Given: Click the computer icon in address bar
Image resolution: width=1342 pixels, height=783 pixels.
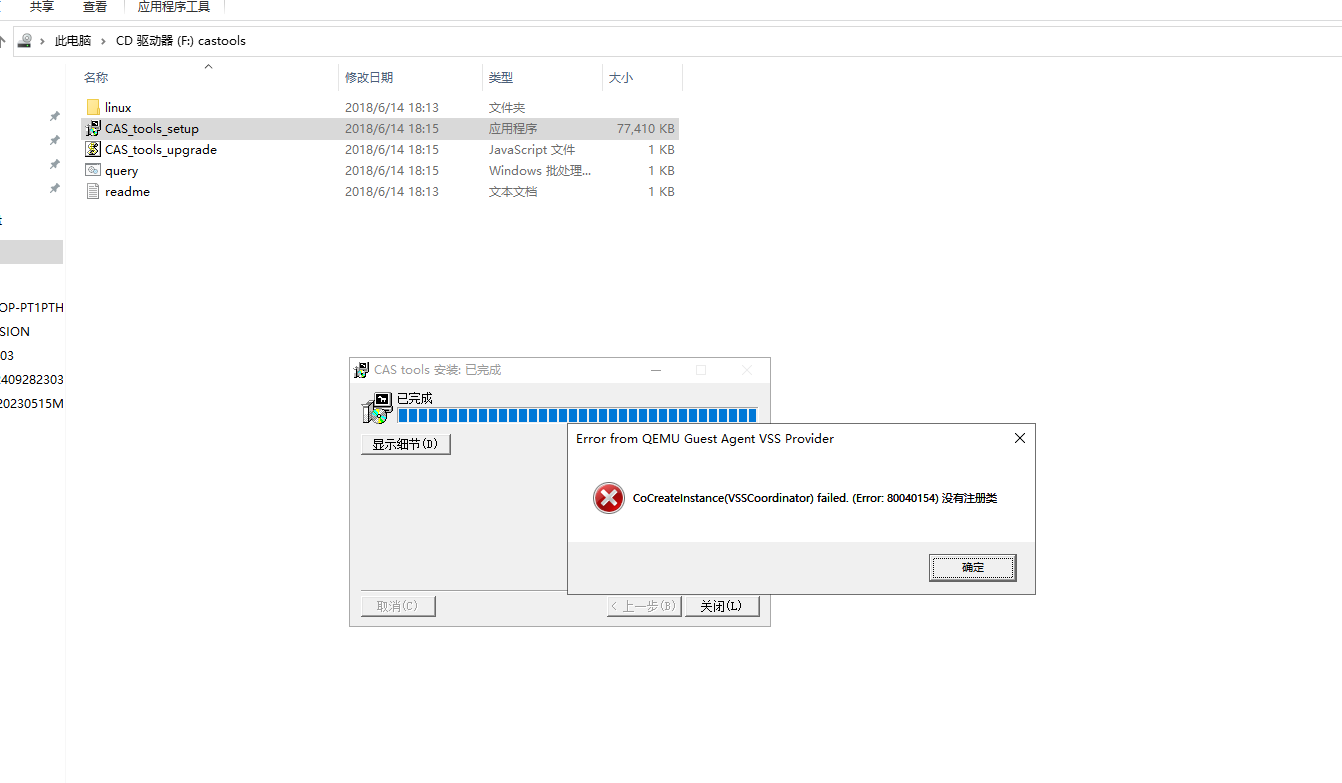Looking at the screenshot, I should (25, 41).
